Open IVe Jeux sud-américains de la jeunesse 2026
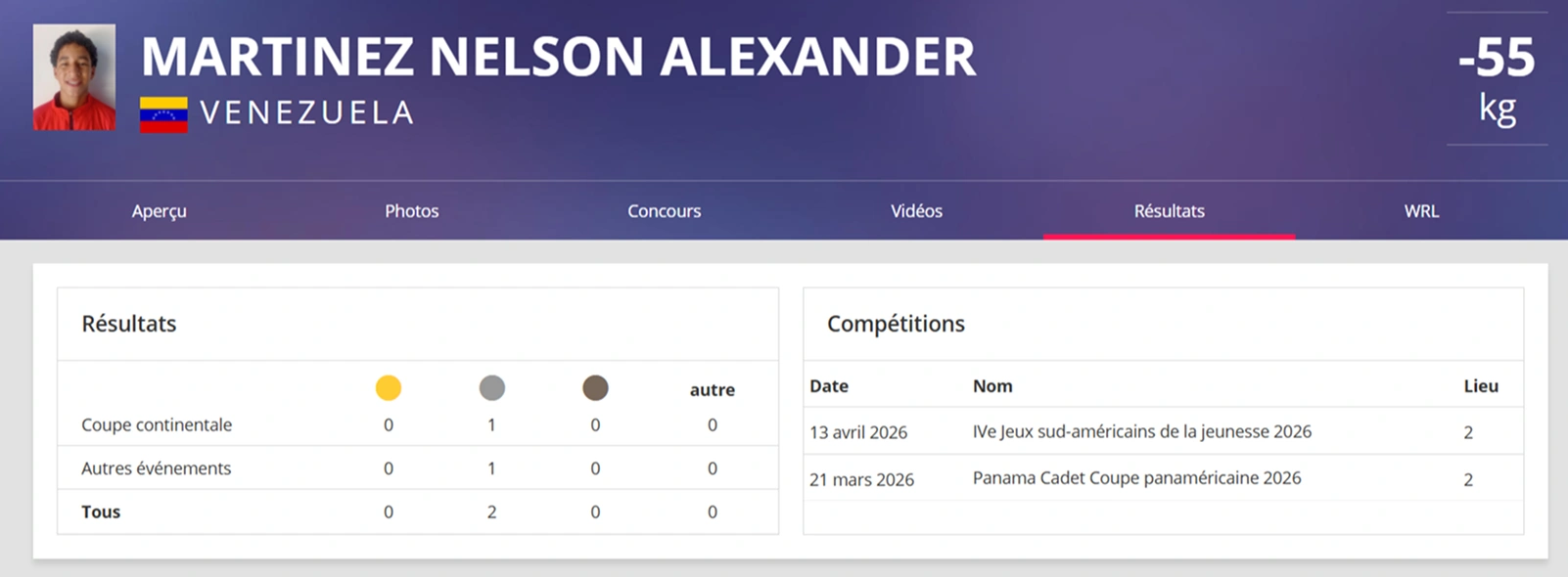 click(1141, 431)
